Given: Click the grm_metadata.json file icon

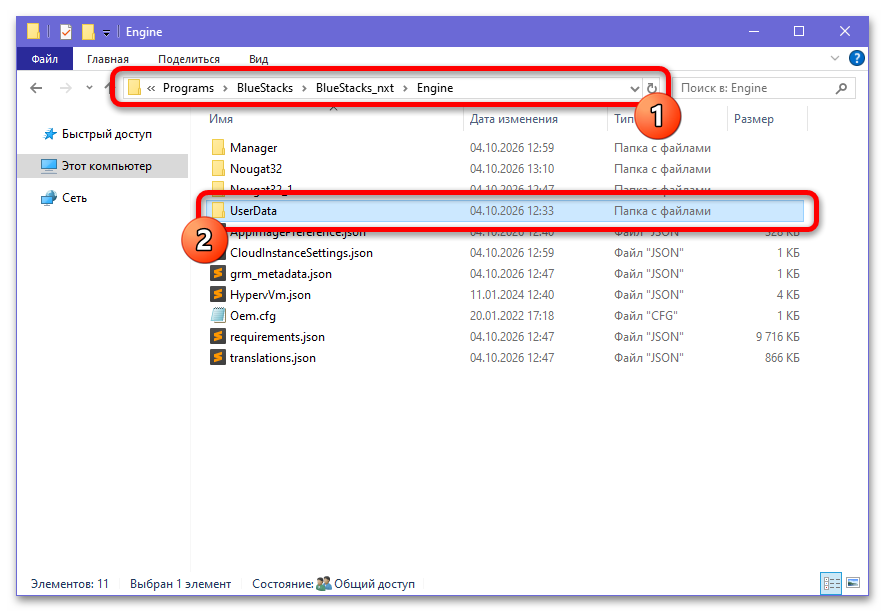Looking at the screenshot, I should coord(218,273).
